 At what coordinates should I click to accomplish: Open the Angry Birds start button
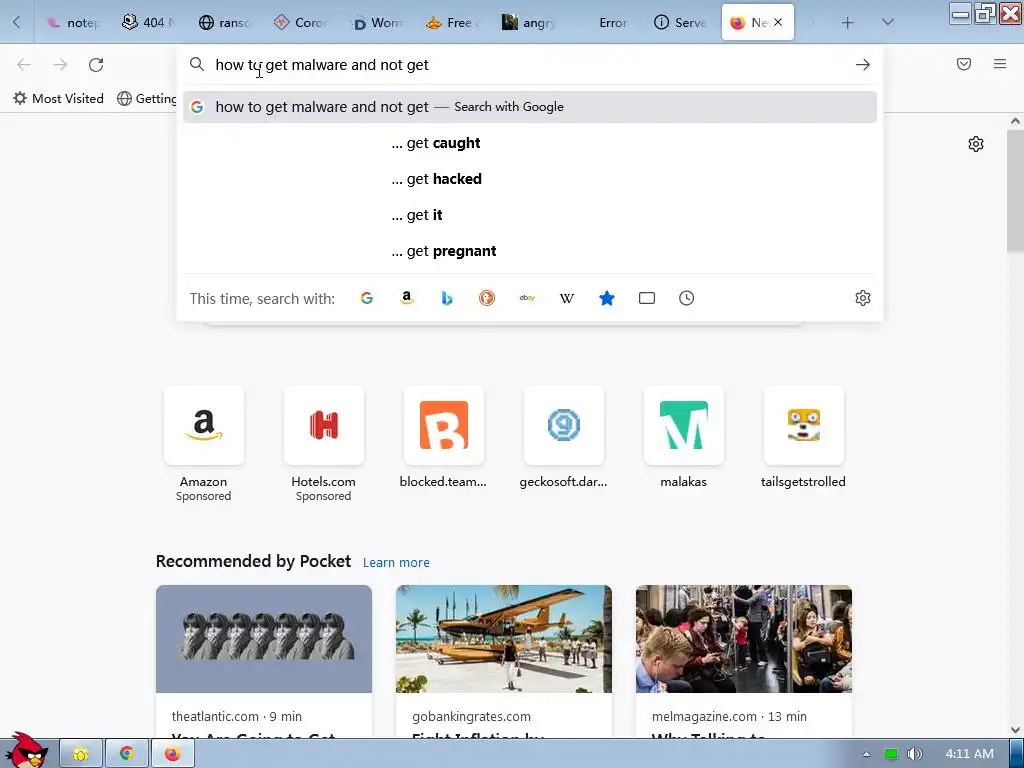pos(26,751)
